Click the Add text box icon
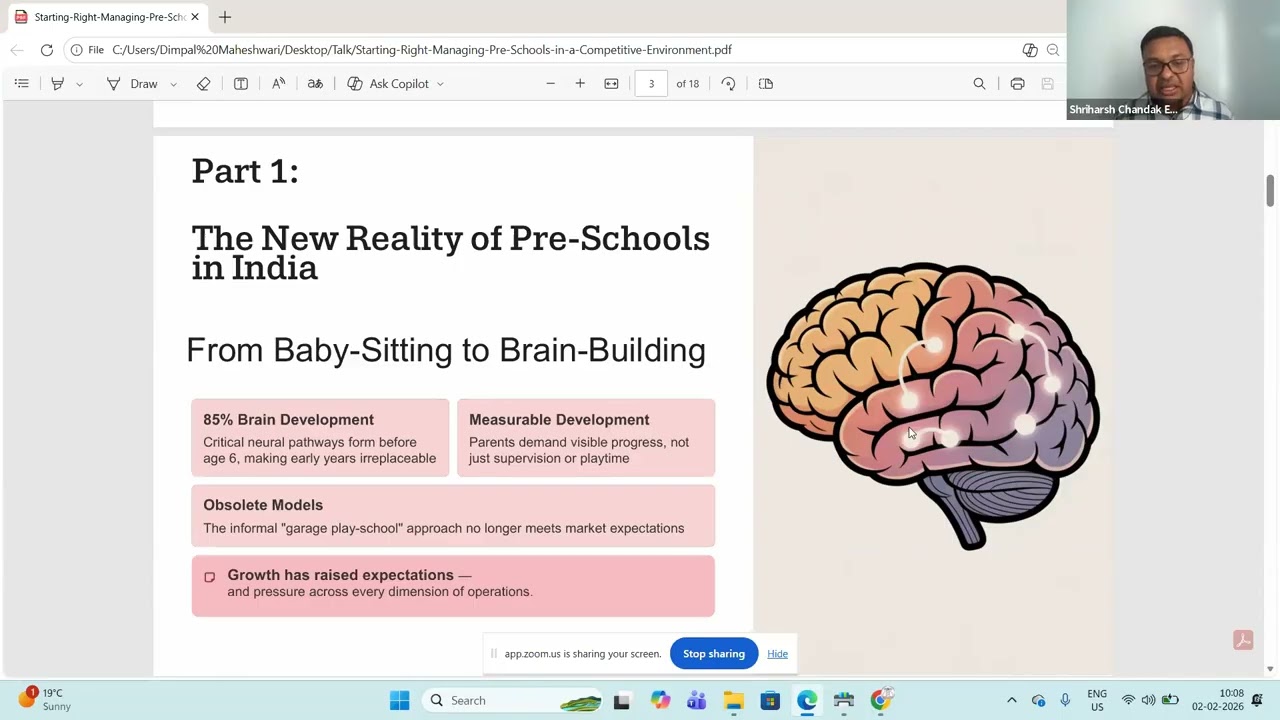This screenshot has width=1280, height=720. (241, 84)
